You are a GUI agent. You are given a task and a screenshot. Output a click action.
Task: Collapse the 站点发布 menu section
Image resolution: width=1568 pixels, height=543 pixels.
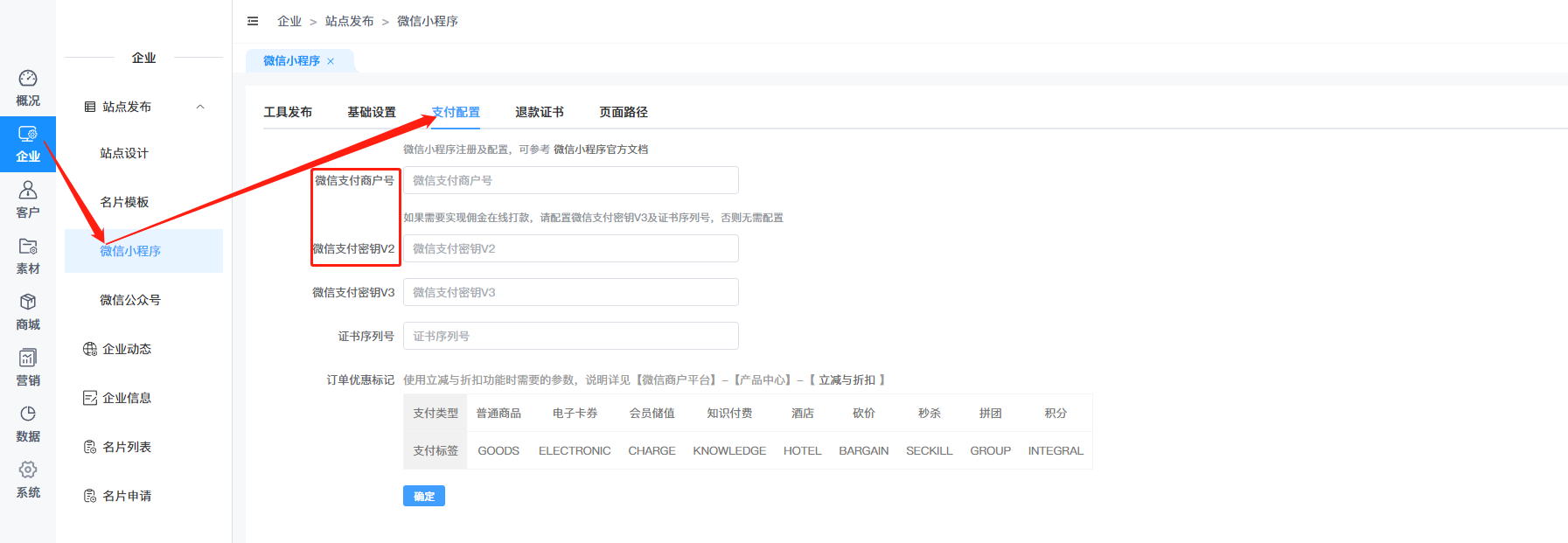click(x=200, y=107)
